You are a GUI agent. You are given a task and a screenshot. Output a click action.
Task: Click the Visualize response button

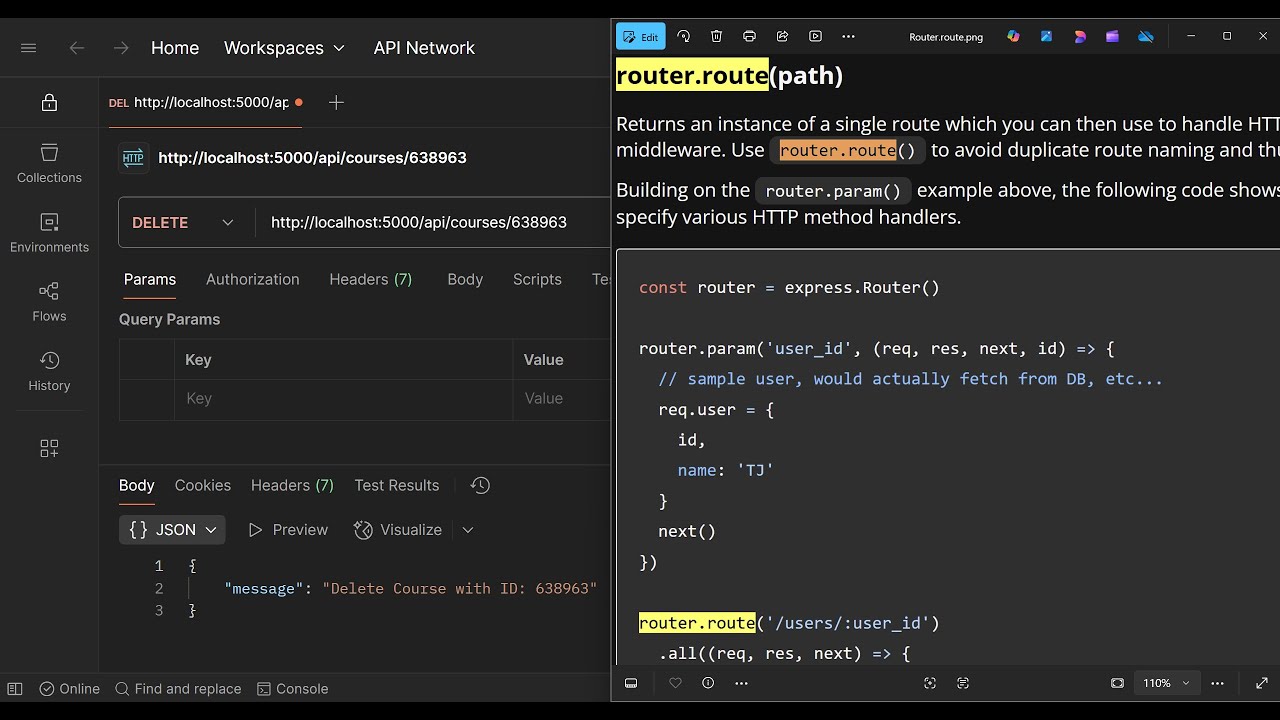(x=398, y=530)
